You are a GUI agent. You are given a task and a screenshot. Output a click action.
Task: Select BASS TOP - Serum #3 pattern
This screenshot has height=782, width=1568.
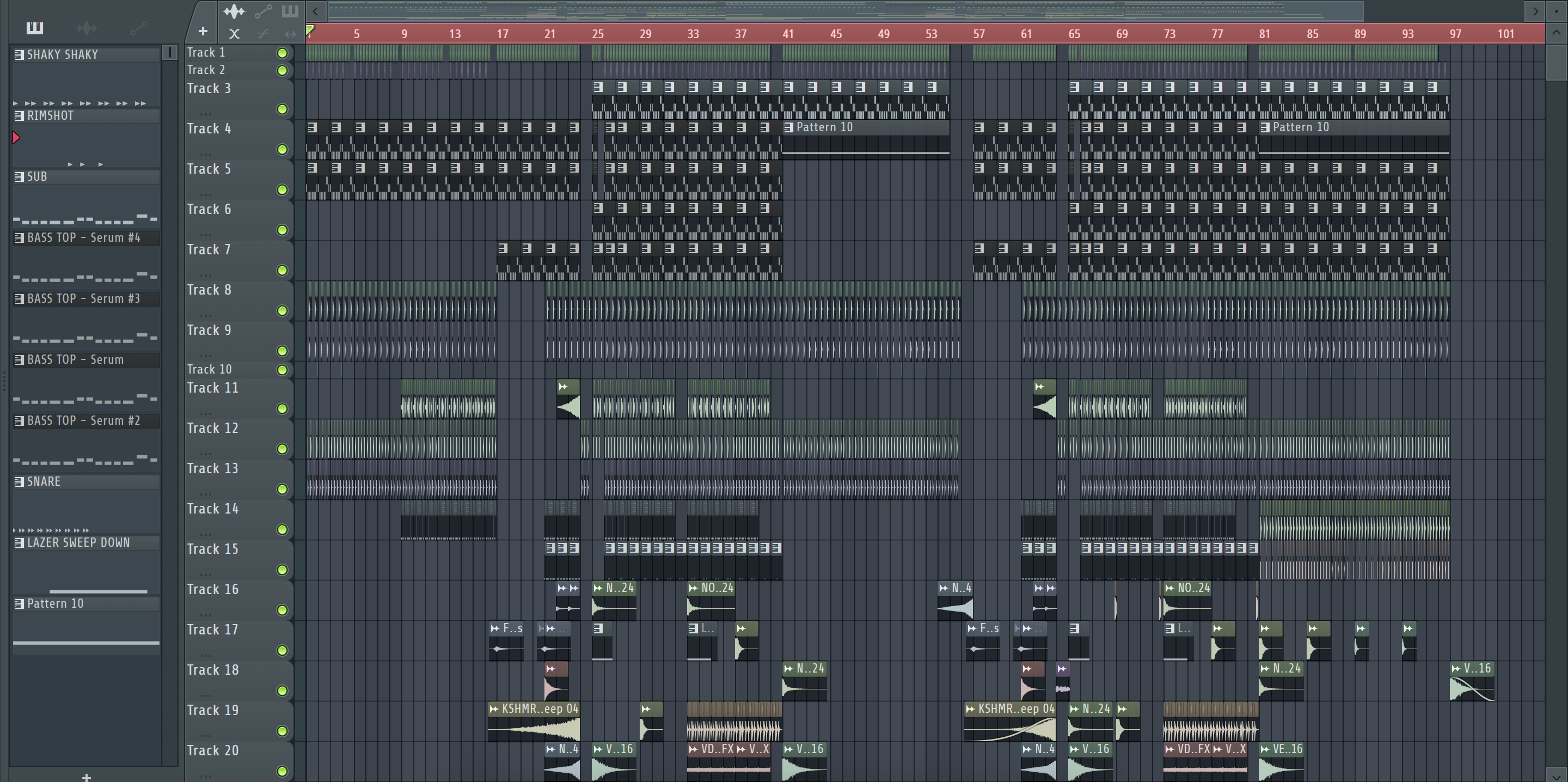[x=87, y=298]
